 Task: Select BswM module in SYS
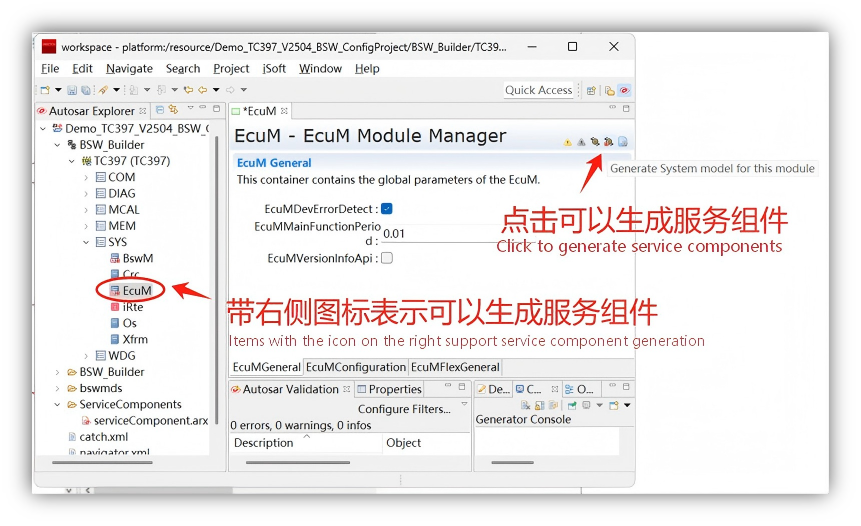coord(132,258)
